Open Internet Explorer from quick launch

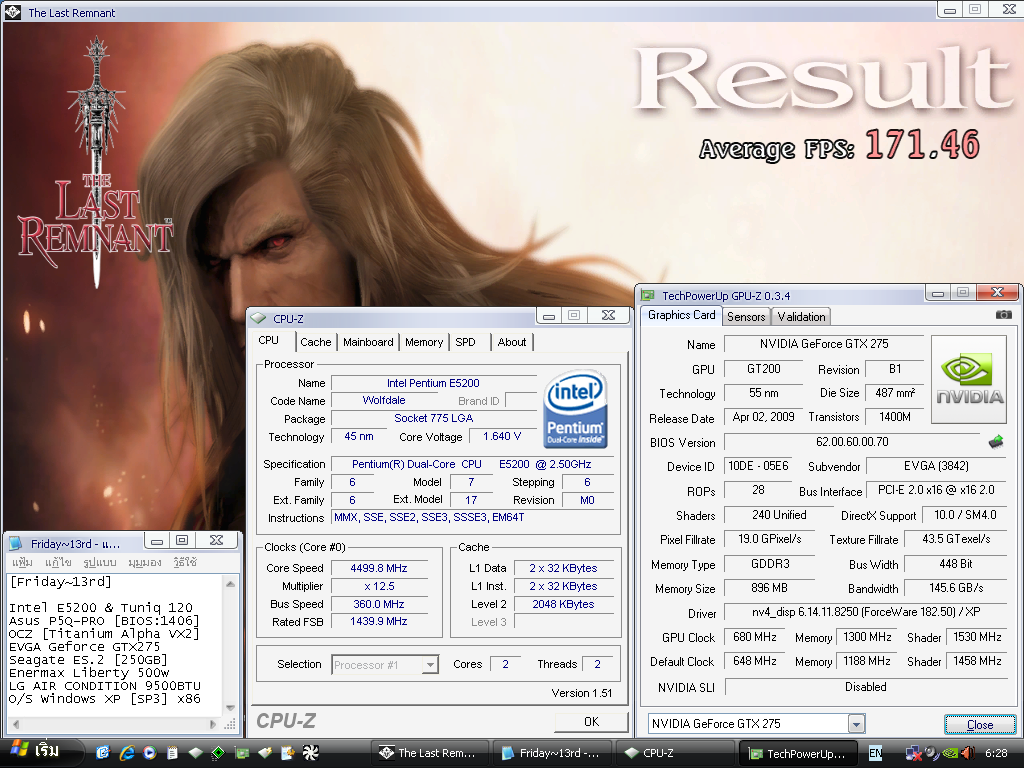tap(127, 753)
